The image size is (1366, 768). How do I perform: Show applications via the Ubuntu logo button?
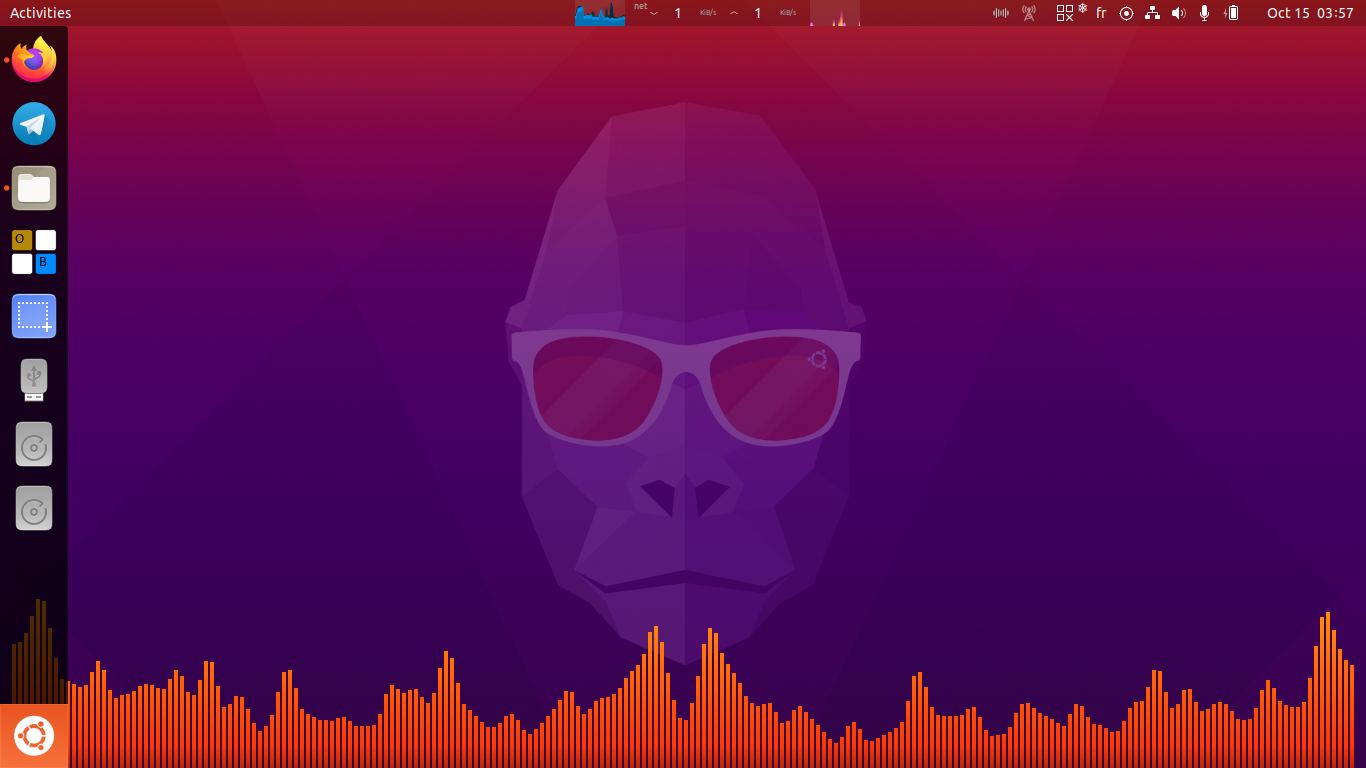34,736
